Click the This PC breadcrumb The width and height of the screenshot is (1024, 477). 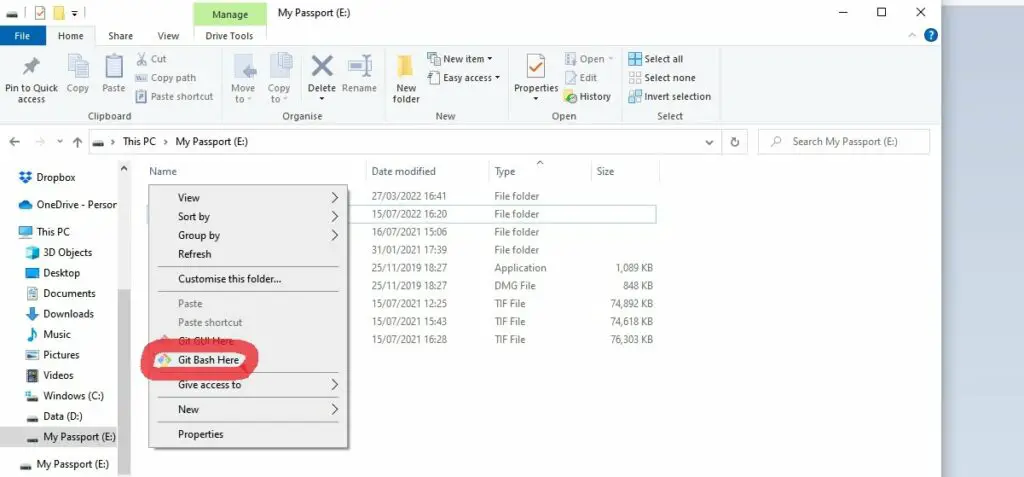pyautogui.click(x=139, y=142)
